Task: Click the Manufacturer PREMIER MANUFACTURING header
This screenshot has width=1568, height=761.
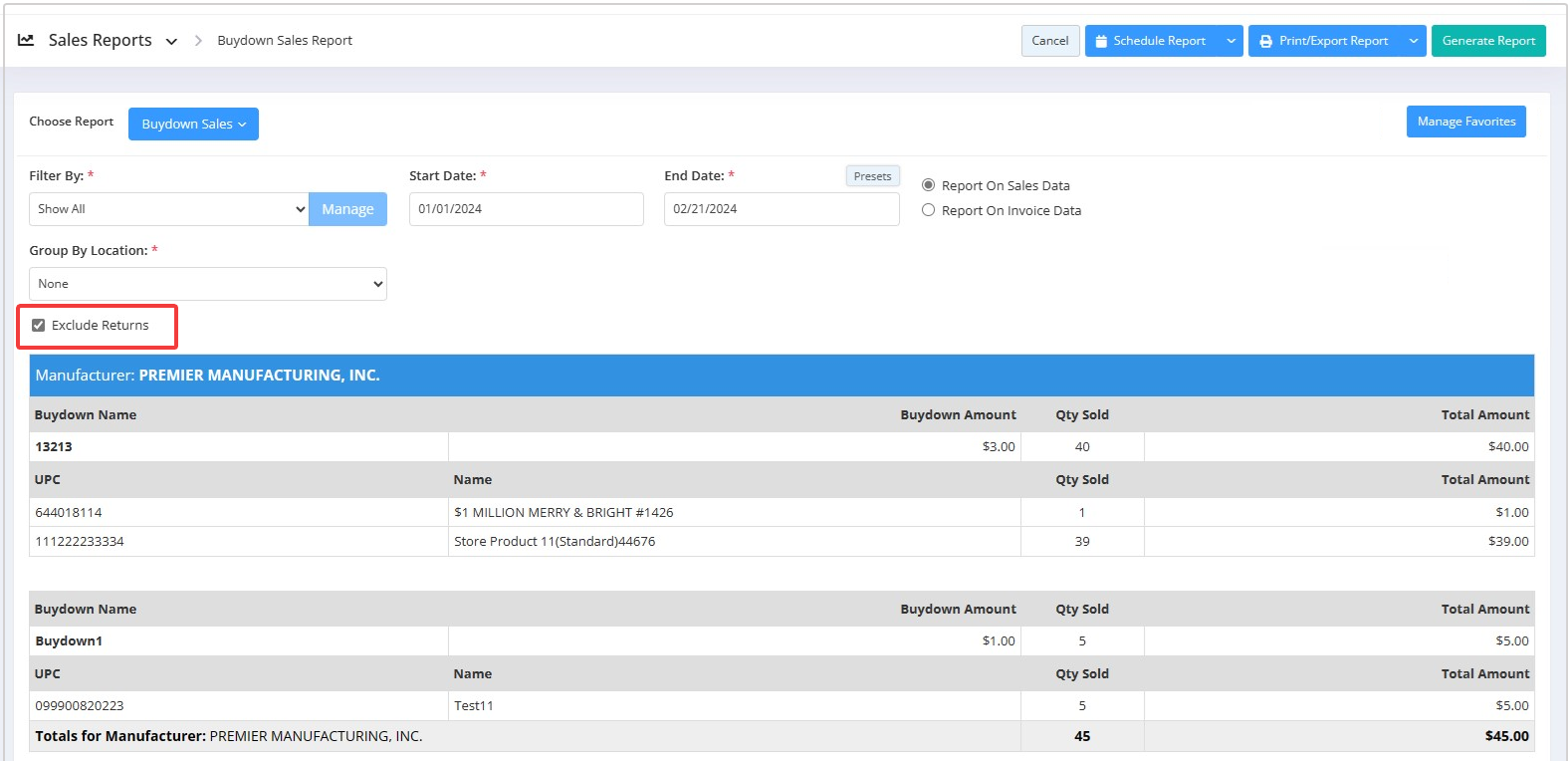Action: (x=782, y=376)
